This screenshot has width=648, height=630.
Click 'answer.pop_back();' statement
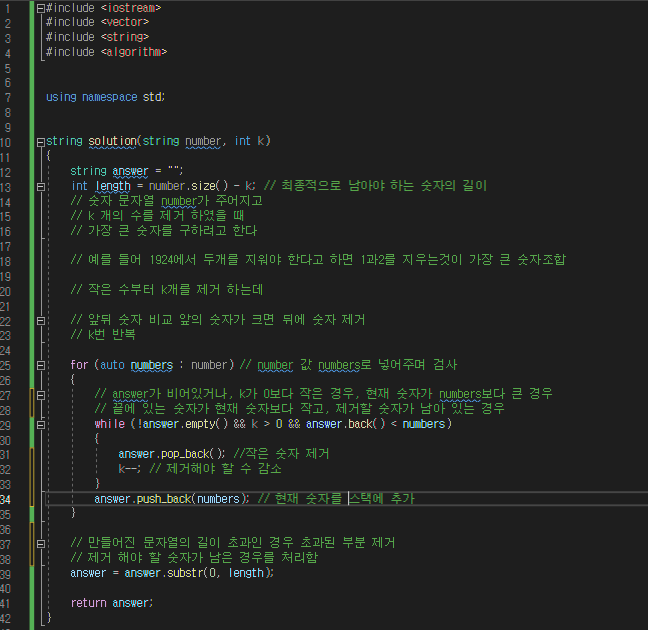[x=172, y=454]
